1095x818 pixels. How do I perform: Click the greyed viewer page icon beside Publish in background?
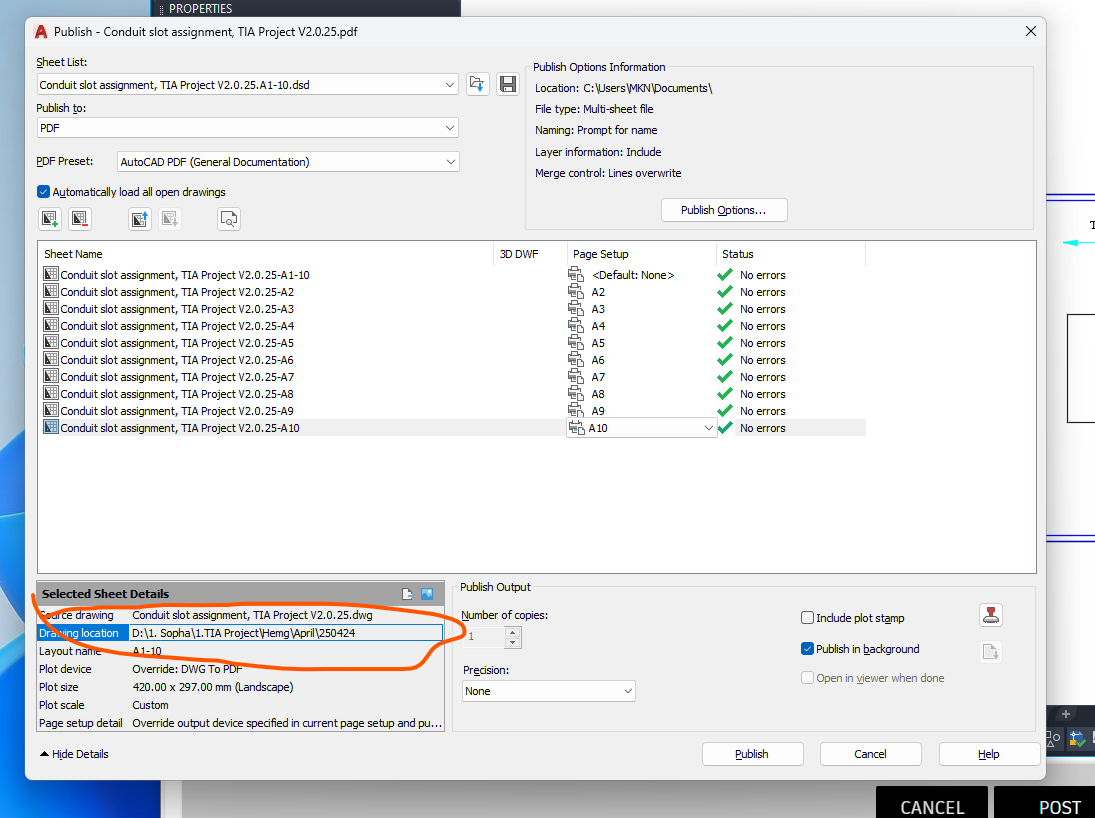tap(991, 652)
